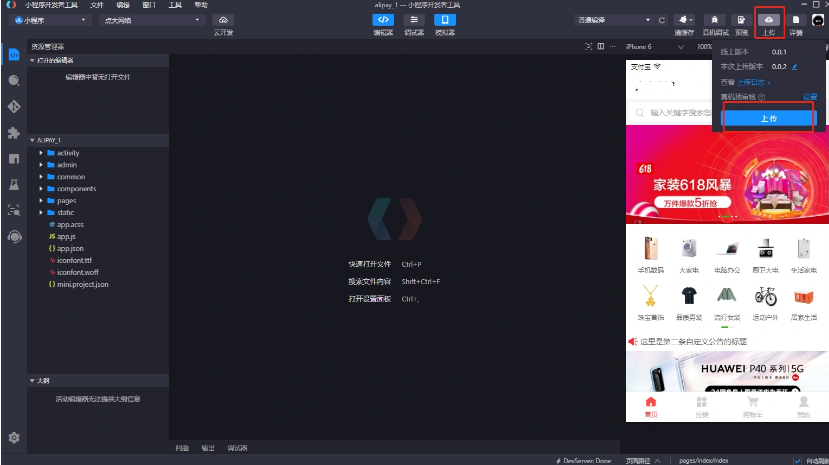Switch to the 输出 bottom tab
This screenshot has width=829, height=465.
tap(208, 448)
